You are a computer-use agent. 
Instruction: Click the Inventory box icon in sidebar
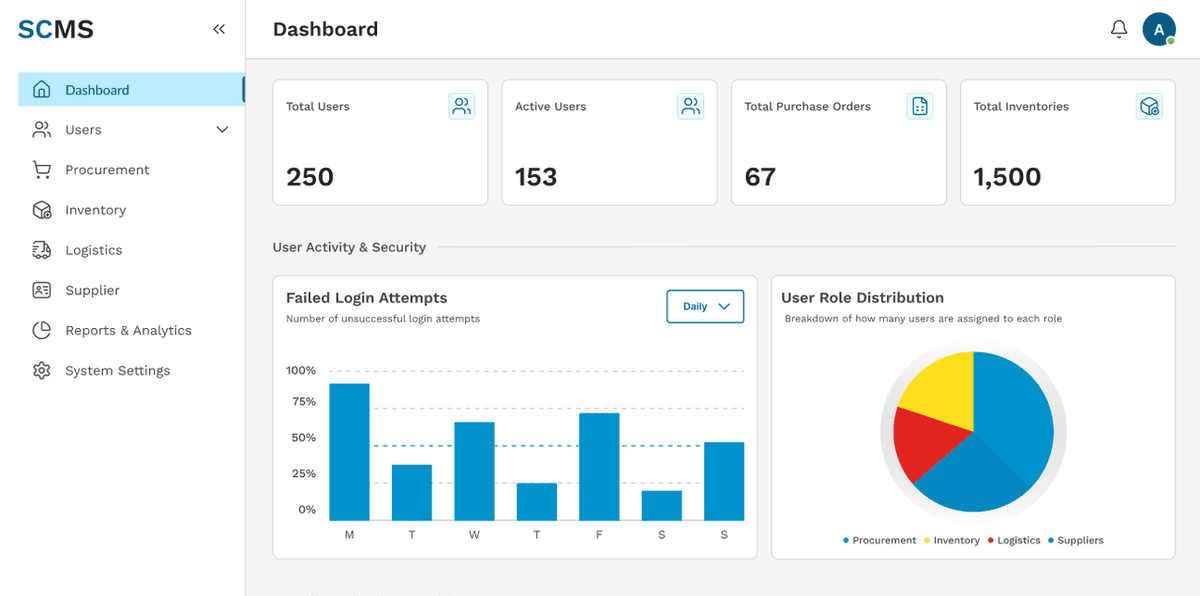41,210
